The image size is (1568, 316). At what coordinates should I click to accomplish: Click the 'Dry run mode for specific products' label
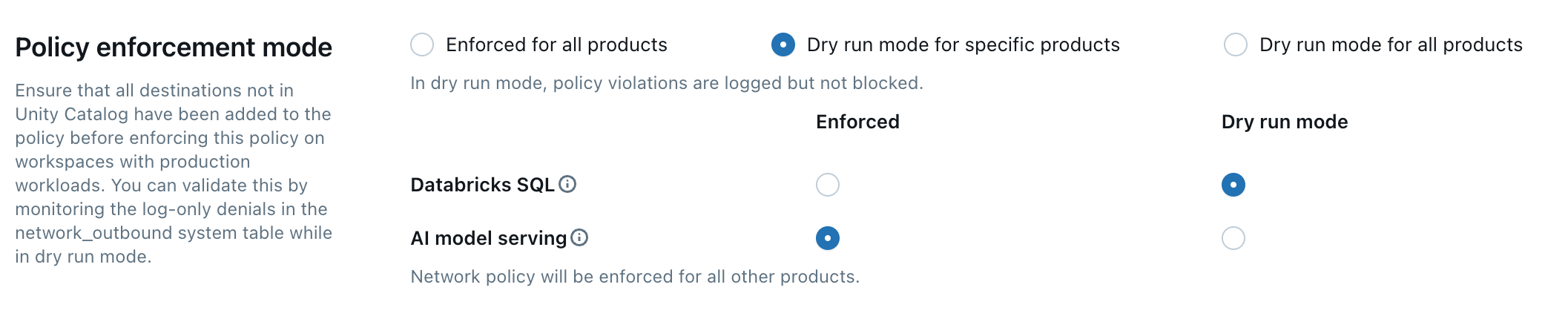(x=963, y=45)
